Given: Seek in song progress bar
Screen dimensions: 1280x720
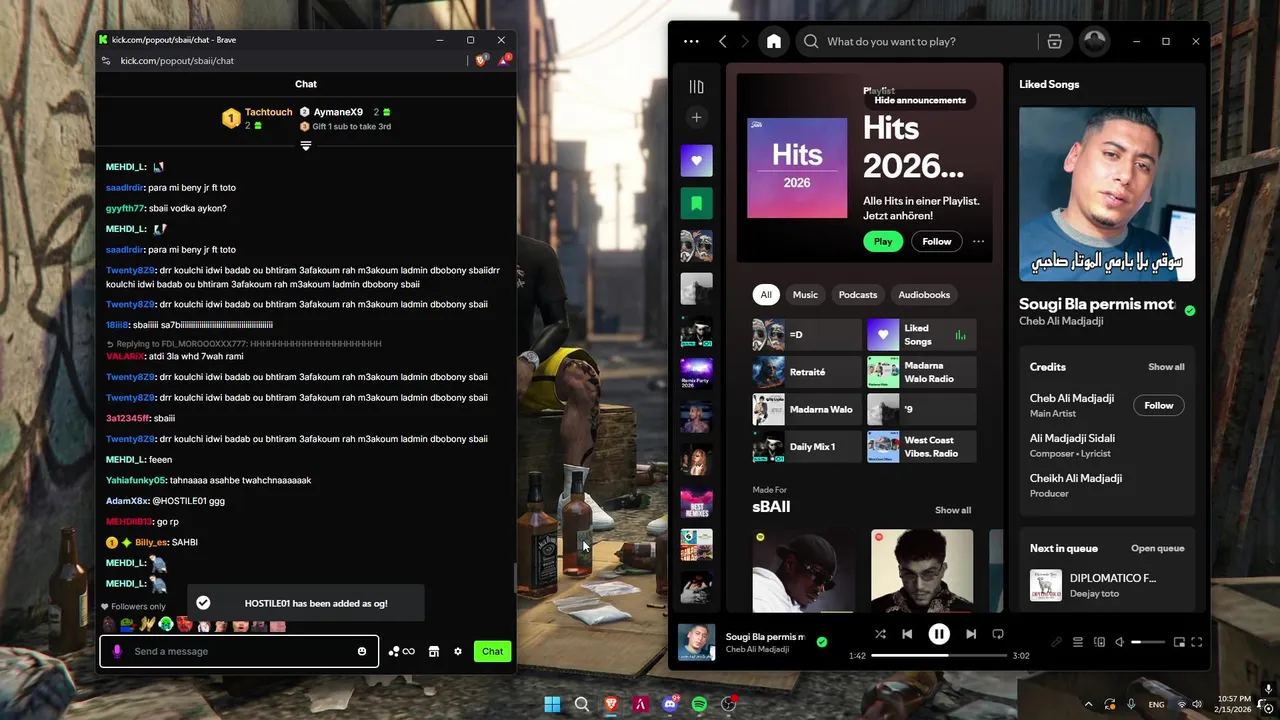Looking at the screenshot, I should click(939, 655).
